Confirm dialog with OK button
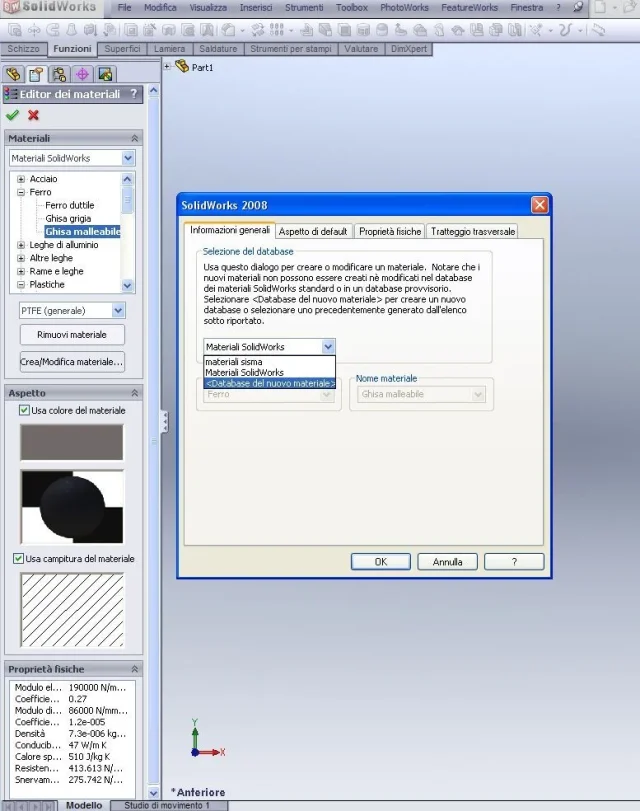Image resolution: width=640 pixels, height=811 pixels. pyautogui.click(x=381, y=562)
